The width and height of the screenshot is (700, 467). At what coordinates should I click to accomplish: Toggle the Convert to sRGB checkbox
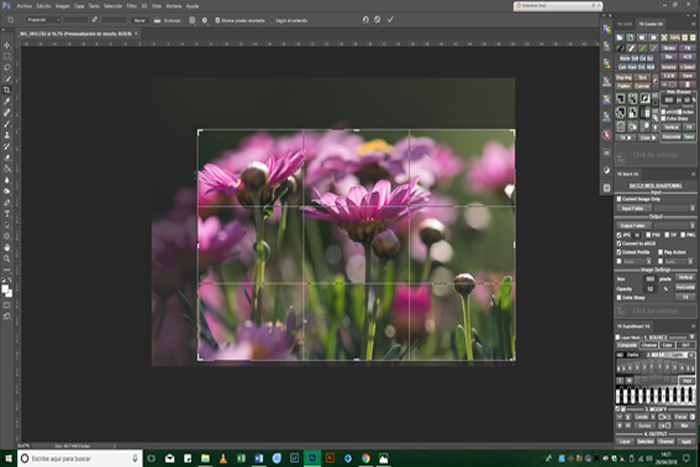(617, 244)
